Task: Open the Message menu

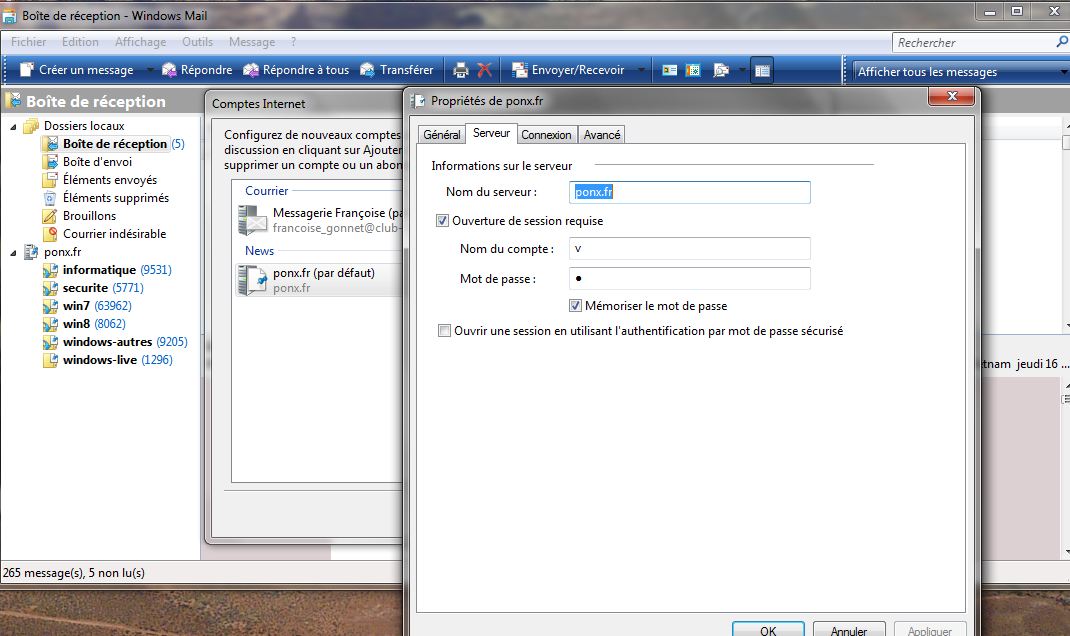Action: [252, 42]
